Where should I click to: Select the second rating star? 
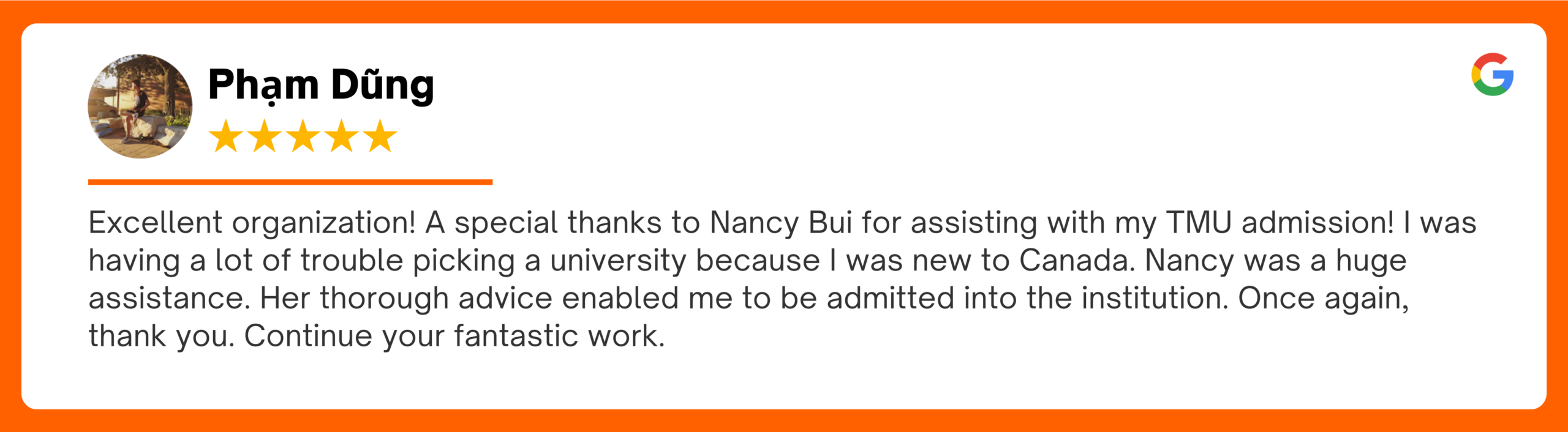[x=265, y=136]
